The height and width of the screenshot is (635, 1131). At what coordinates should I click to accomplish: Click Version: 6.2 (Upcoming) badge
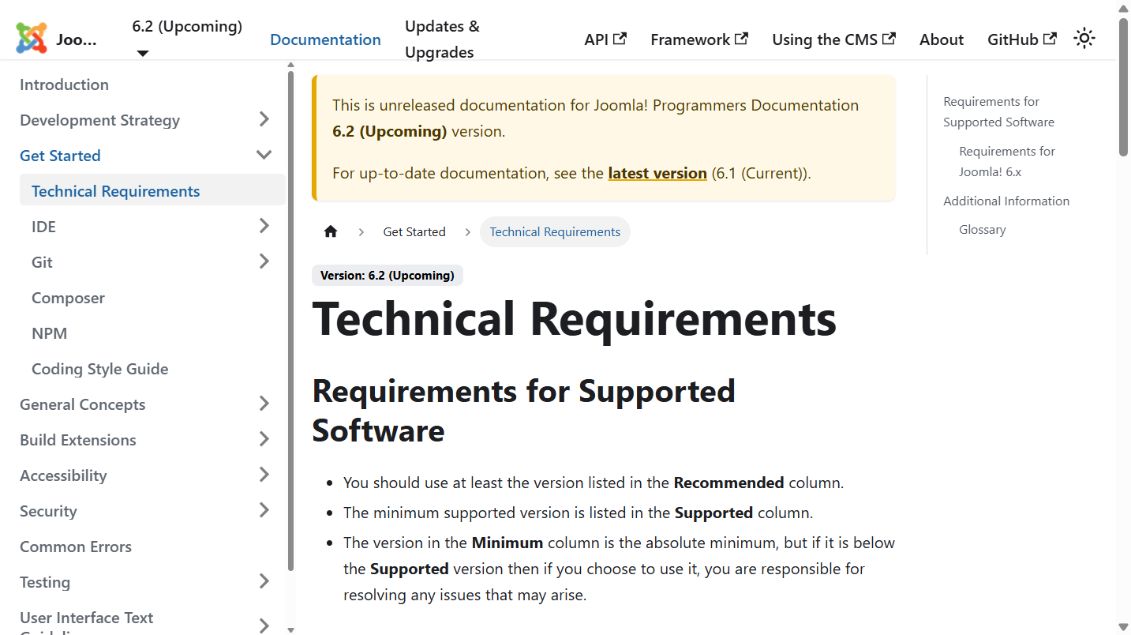[387, 276]
